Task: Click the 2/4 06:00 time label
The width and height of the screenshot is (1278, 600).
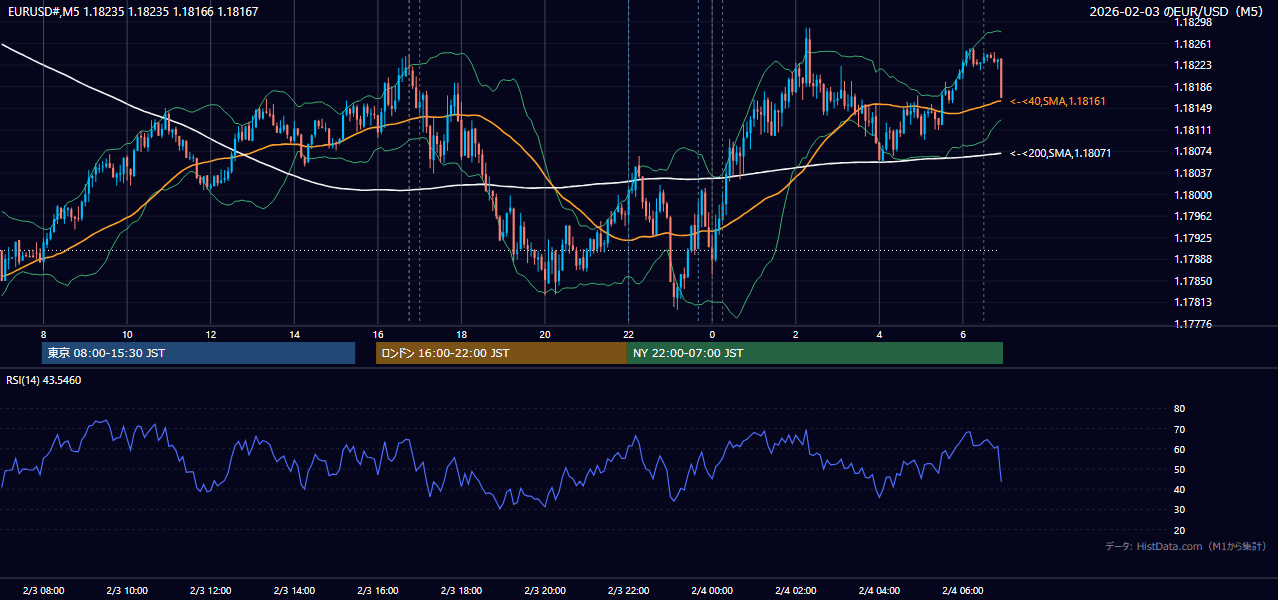Action: (963, 590)
